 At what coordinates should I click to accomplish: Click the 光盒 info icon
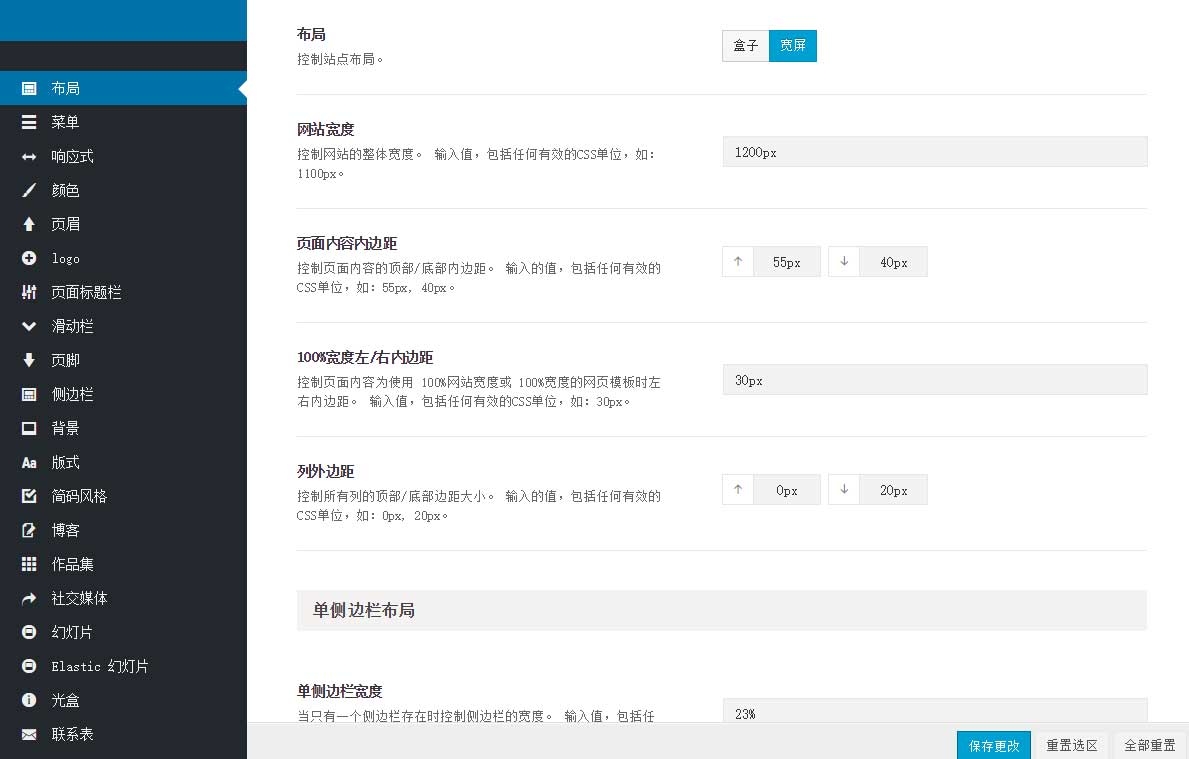pos(29,700)
